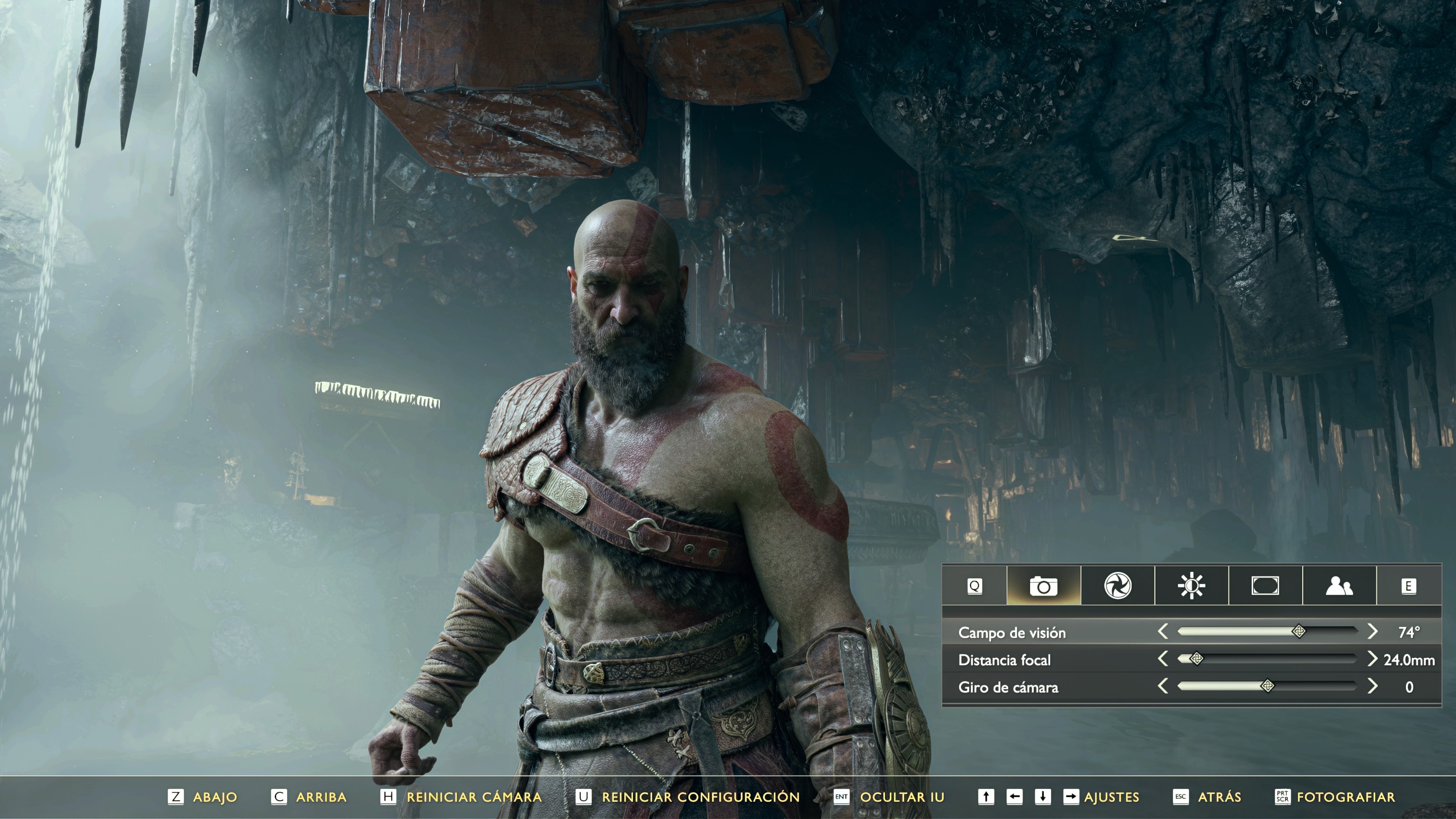Image resolution: width=1456 pixels, height=819 pixels.
Task: Click the AJUSTES label
Action: point(1112,798)
